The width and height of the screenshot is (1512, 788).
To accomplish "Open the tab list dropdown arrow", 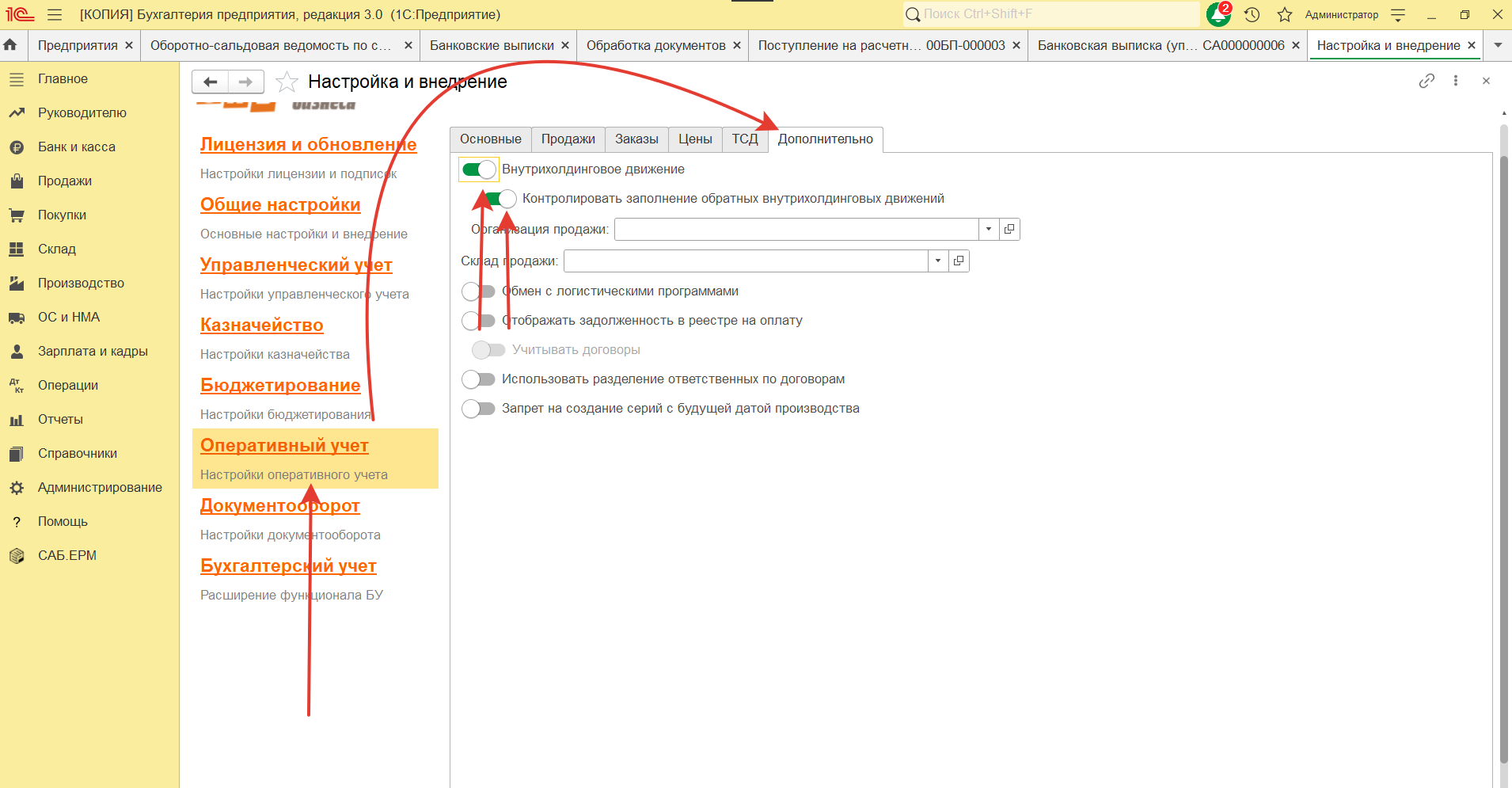I will (1498, 45).
